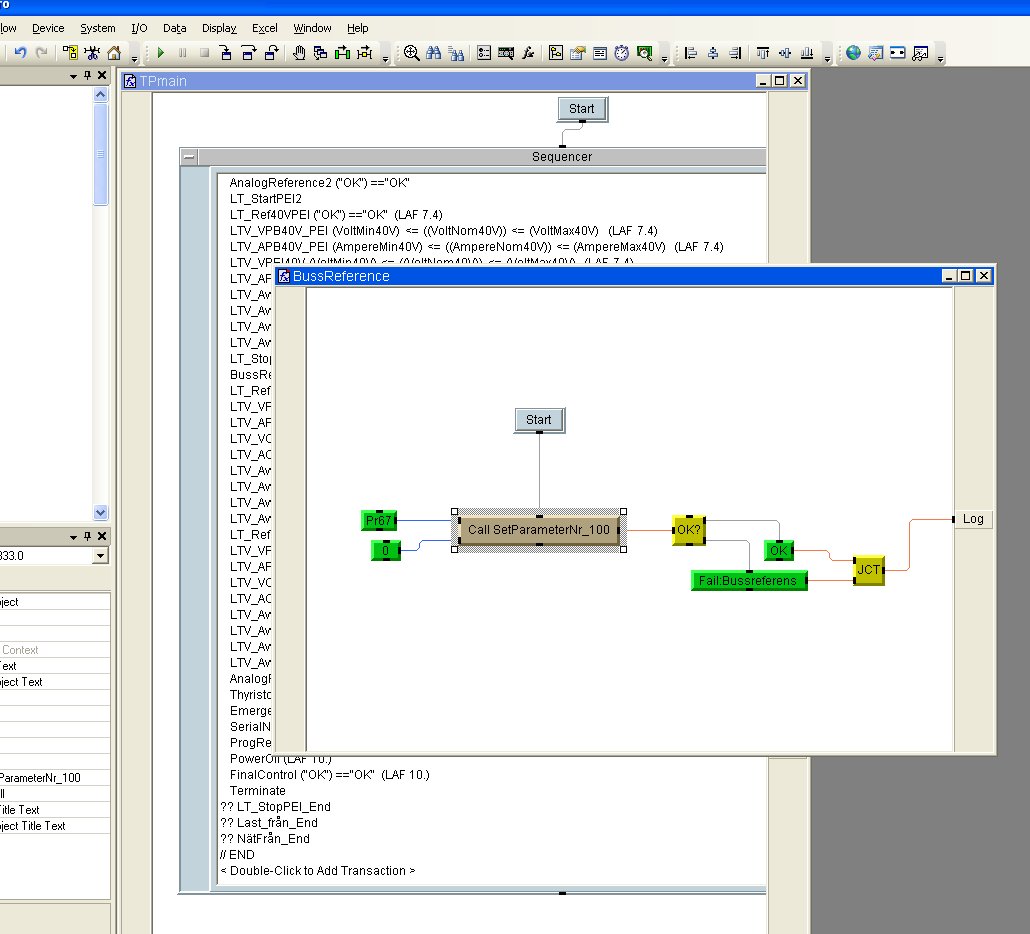This screenshot has height=934, width=1030.
Task: Select the hand pan tool
Action: [x=299, y=53]
